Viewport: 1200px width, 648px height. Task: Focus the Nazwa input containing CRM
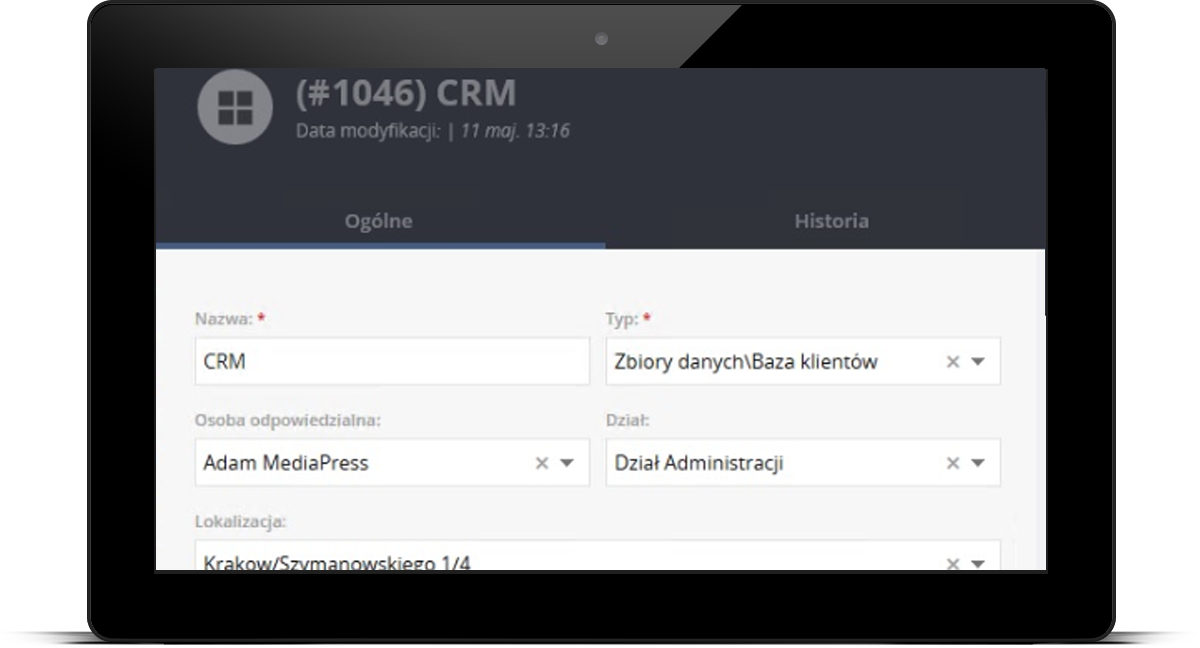392,361
